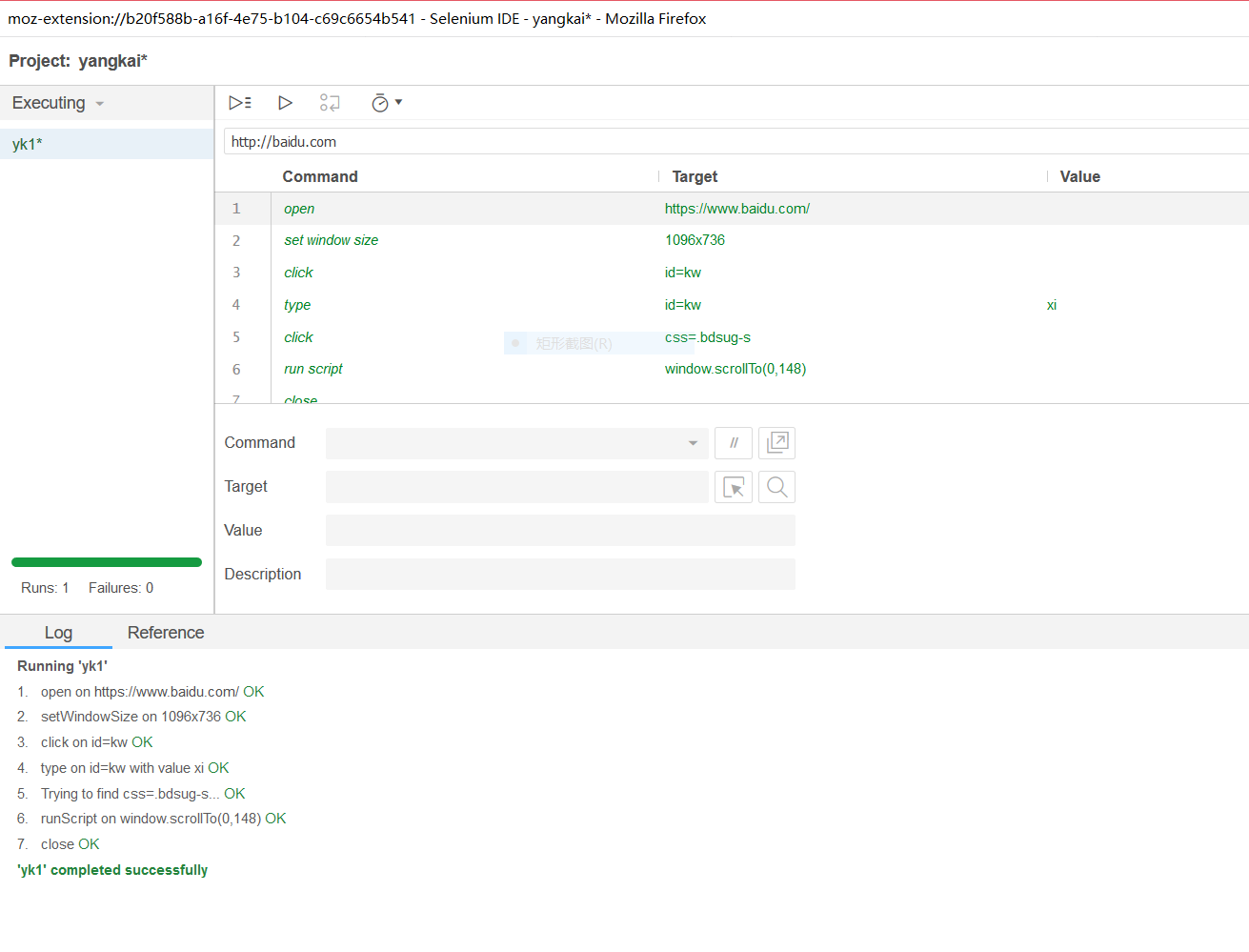Select row 2 set window size

point(732,240)
